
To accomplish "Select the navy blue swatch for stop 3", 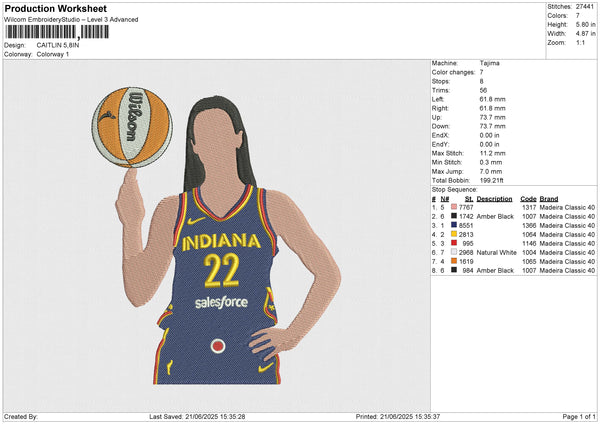I will tap(454, 225).
